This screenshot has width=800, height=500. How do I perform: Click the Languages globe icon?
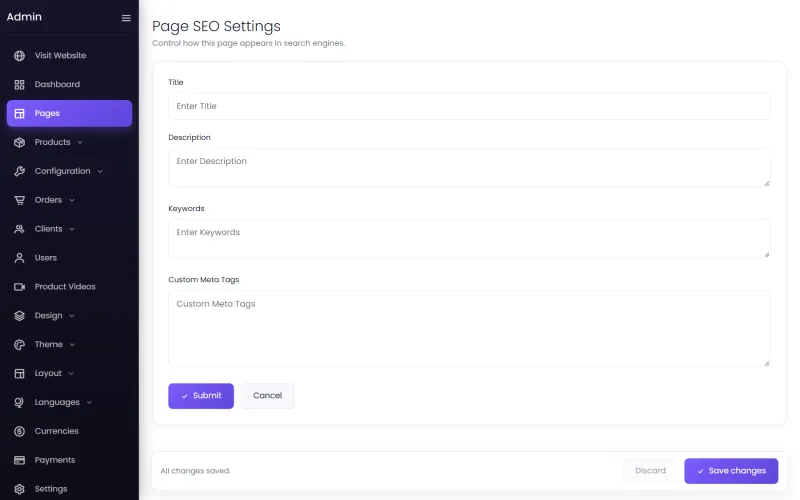(x=19, y=403)
